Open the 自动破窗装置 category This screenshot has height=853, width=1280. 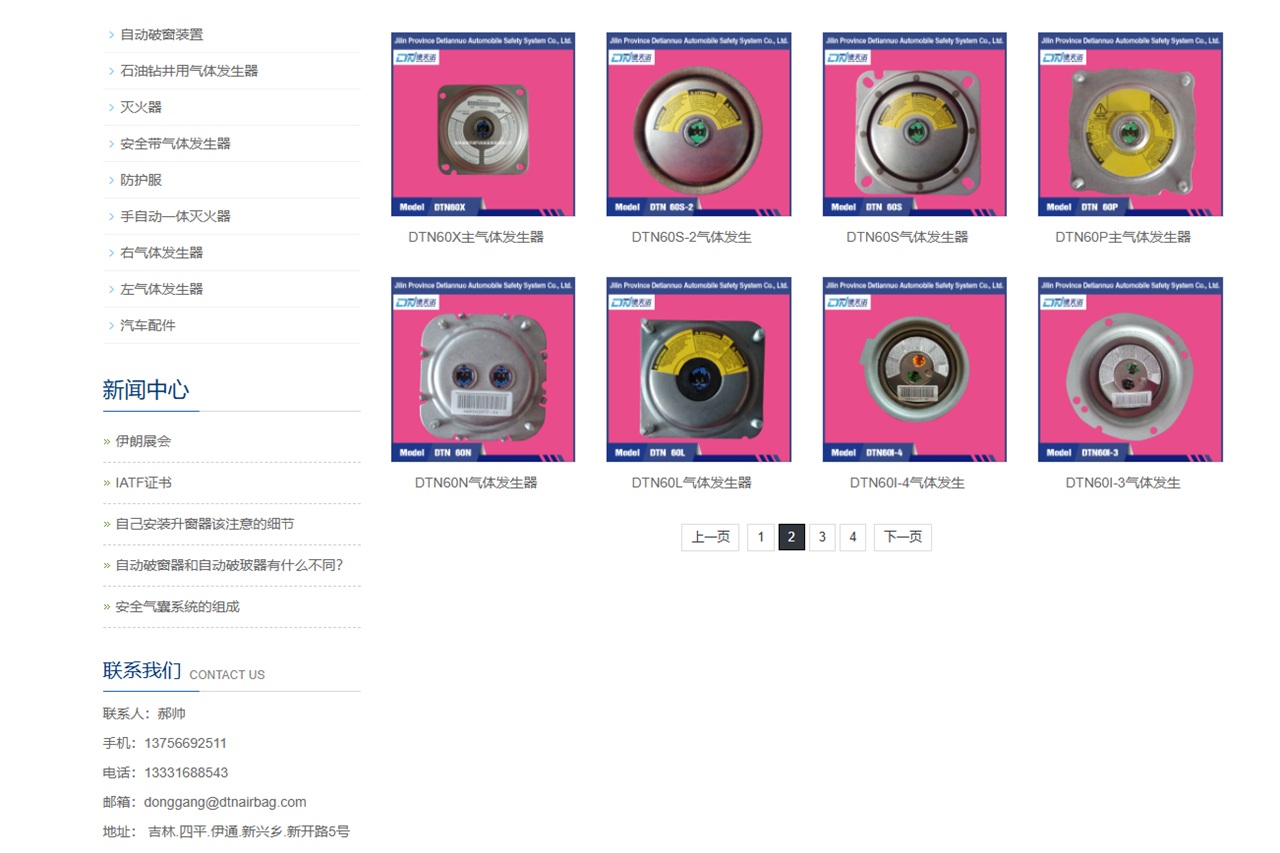pos(162,34)
